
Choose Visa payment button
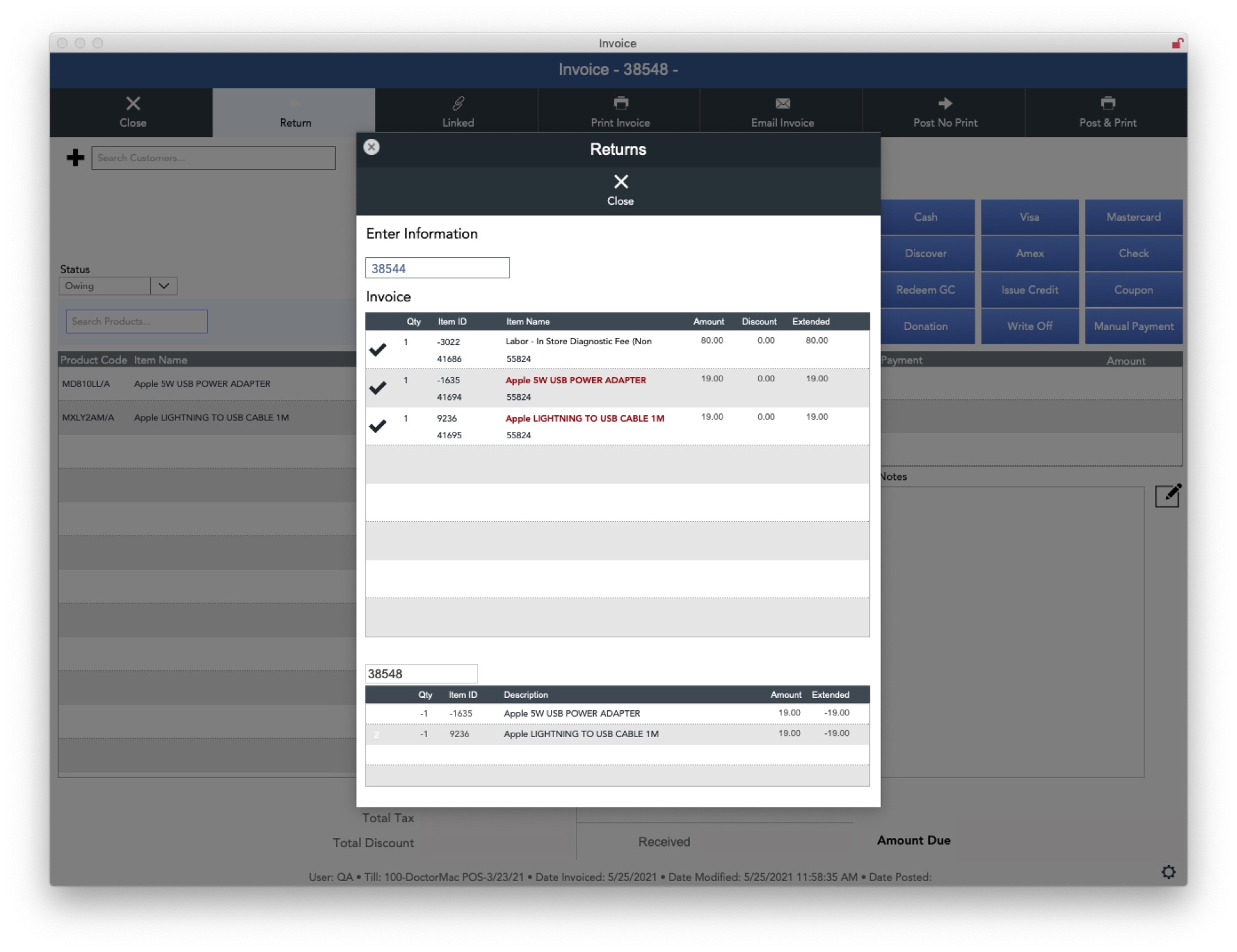point(1029,217)
